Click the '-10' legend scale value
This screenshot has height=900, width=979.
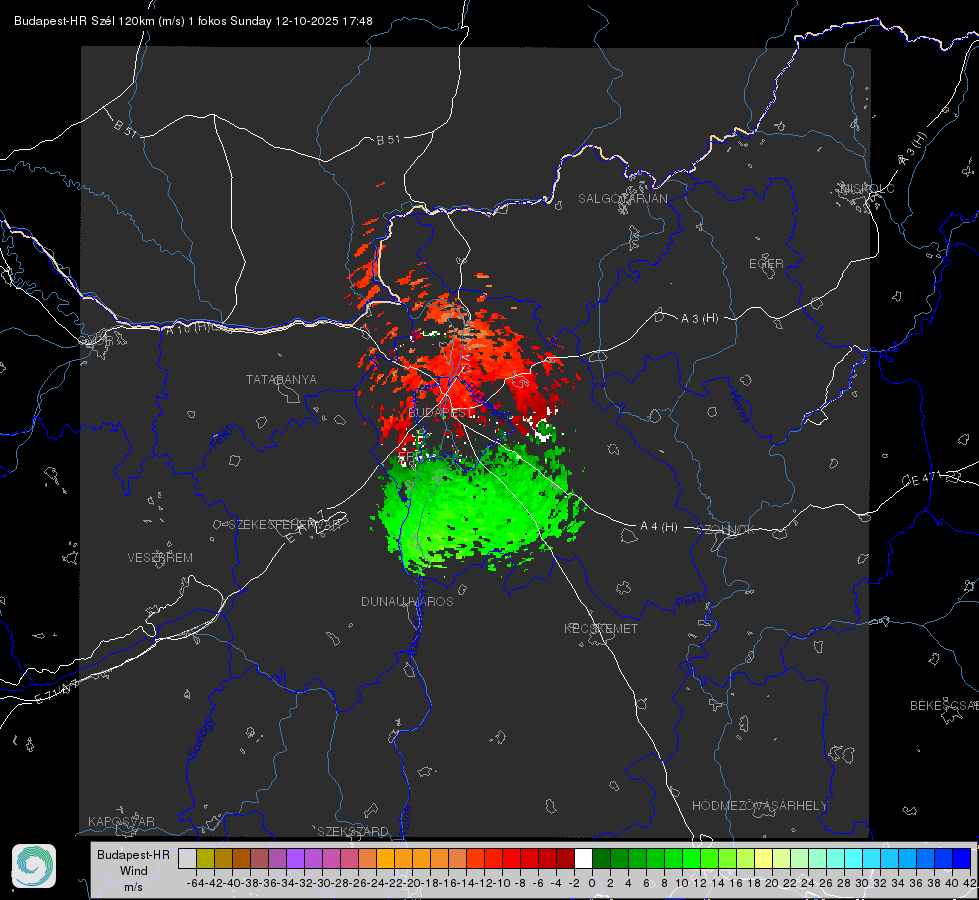coord(501,883)
